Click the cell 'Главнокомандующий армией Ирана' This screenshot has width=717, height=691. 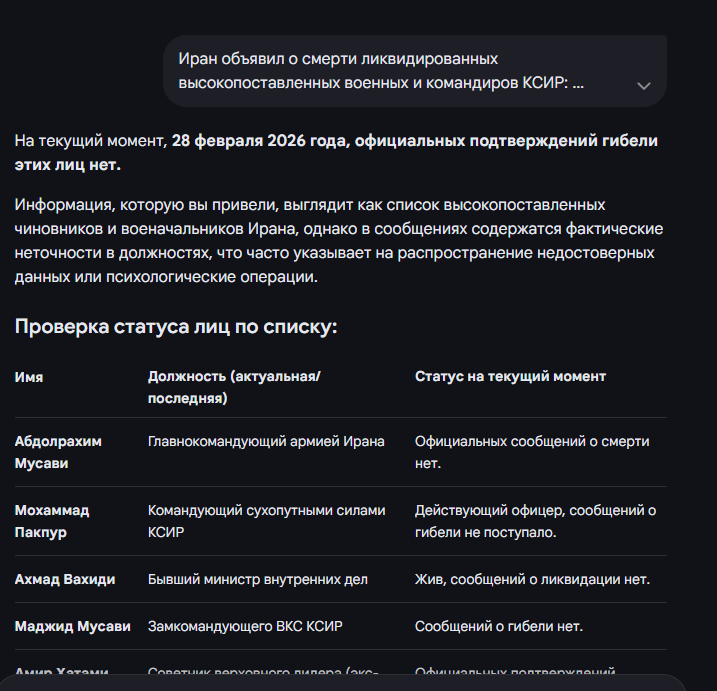click(265, 442)
